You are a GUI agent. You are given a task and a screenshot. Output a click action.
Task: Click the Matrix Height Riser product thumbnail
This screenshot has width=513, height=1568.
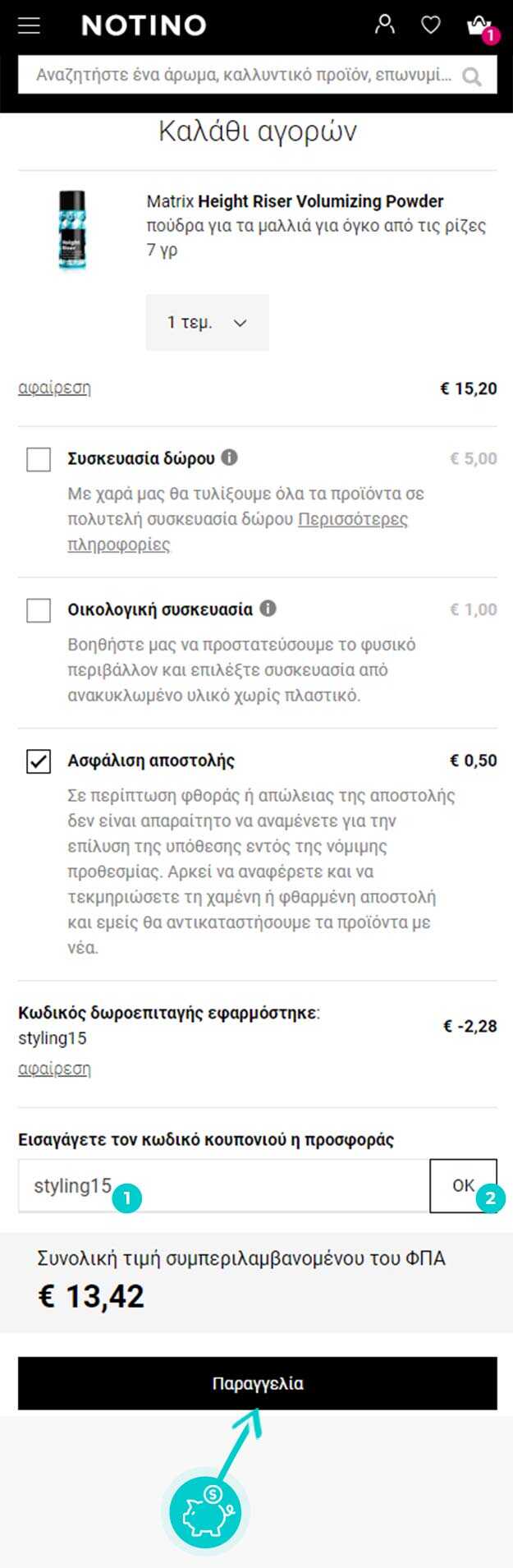click(72, 230)
